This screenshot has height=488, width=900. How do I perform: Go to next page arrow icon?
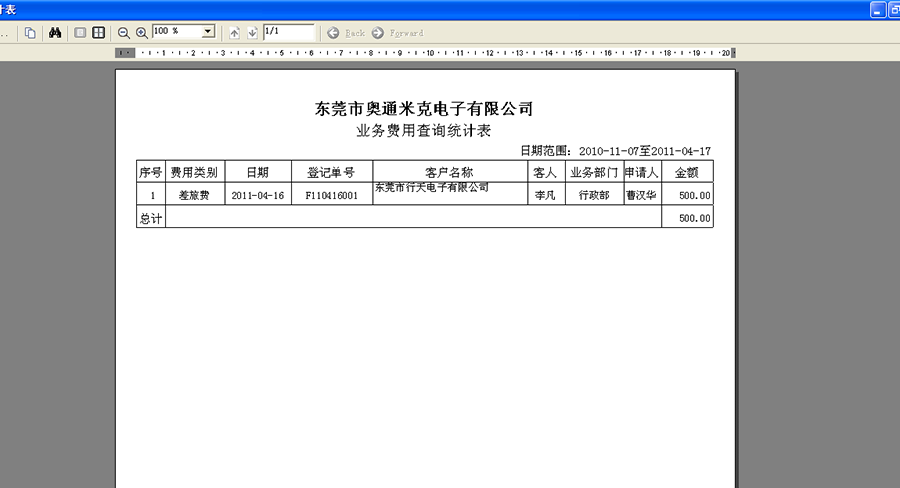point(252,33)
